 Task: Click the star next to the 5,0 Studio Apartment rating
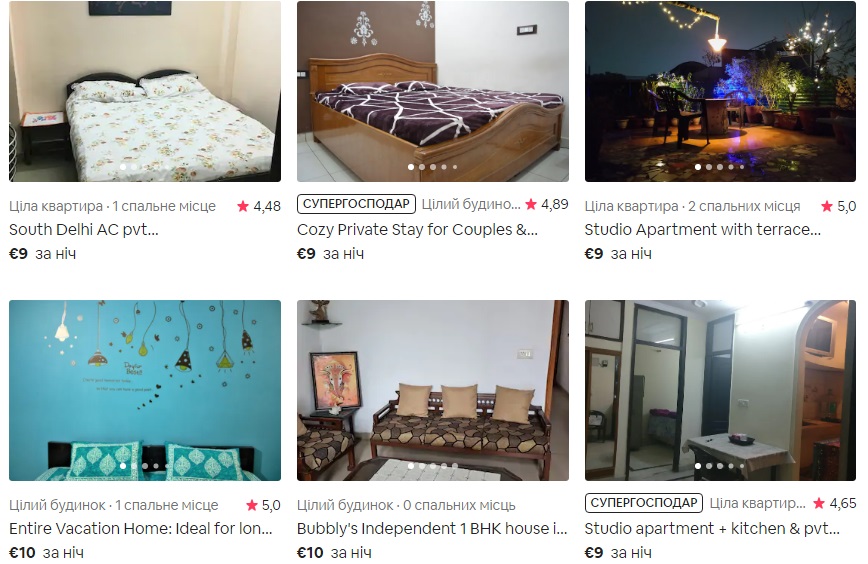pos(827,206)
